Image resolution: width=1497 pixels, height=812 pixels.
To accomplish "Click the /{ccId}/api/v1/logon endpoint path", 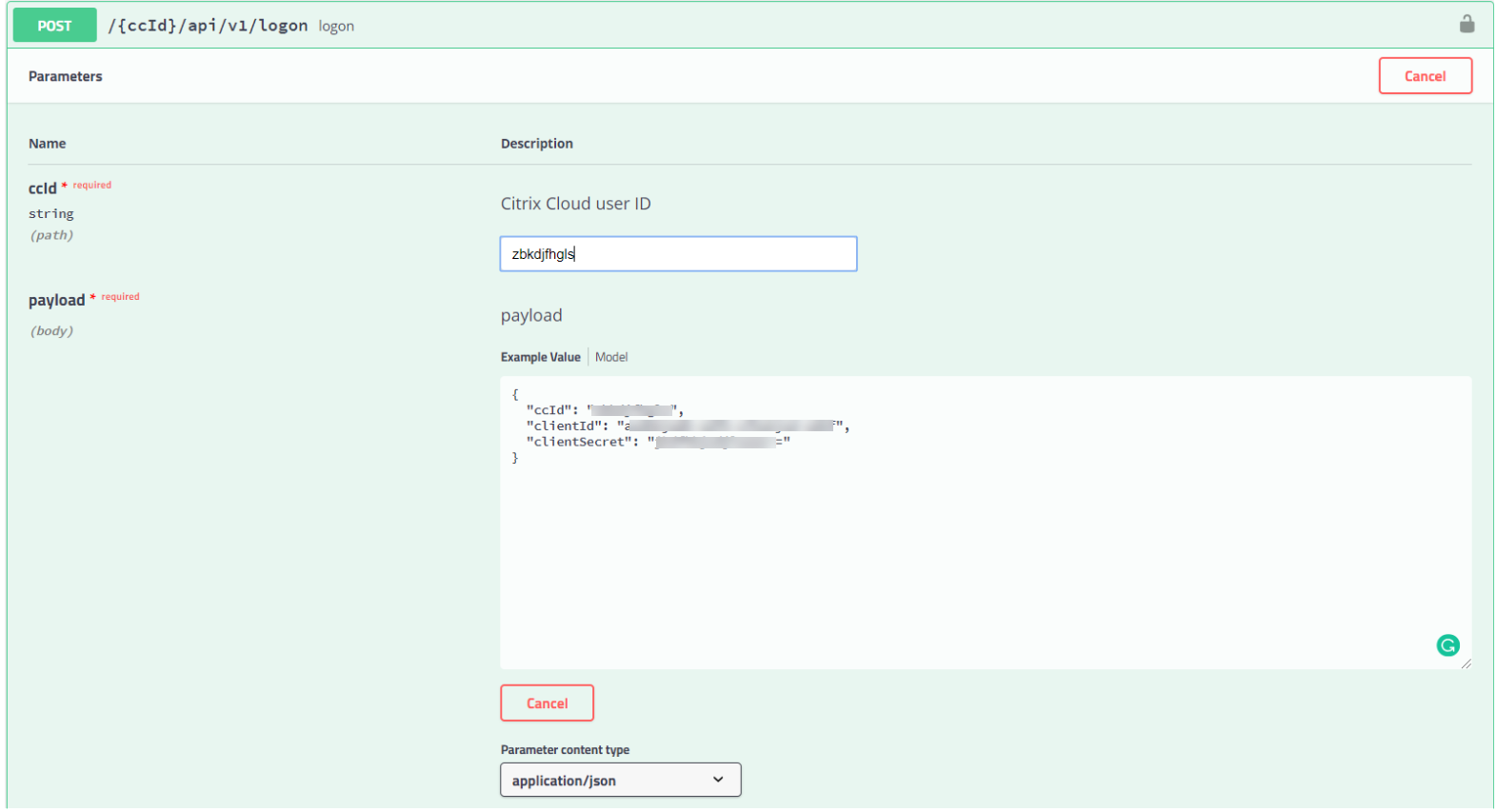I will (x=208, y=26).
